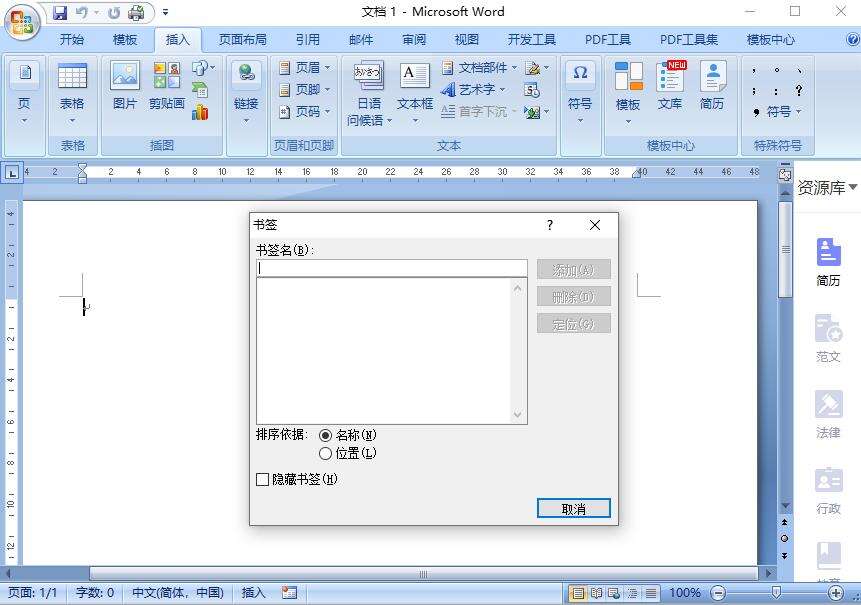Customize quick access toolbar dropdown arrow

(165, 12)
